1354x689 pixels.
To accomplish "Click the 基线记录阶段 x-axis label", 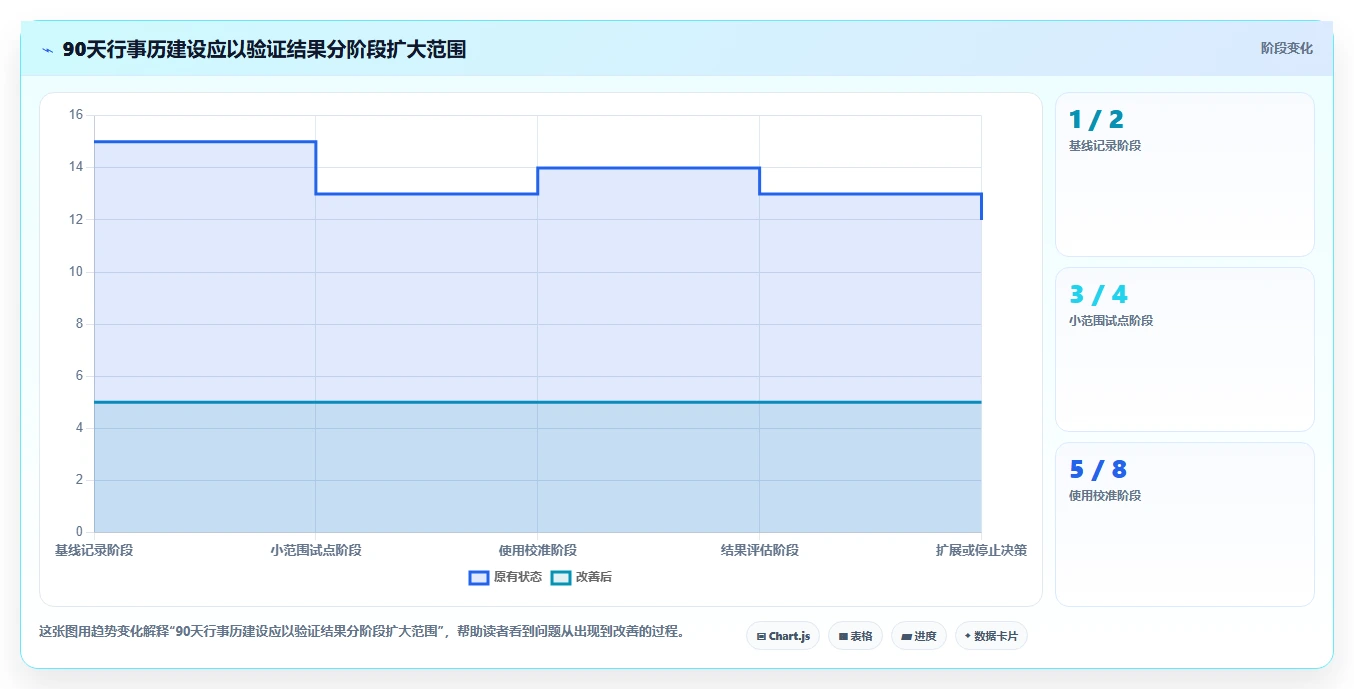I will click(94, 550).
